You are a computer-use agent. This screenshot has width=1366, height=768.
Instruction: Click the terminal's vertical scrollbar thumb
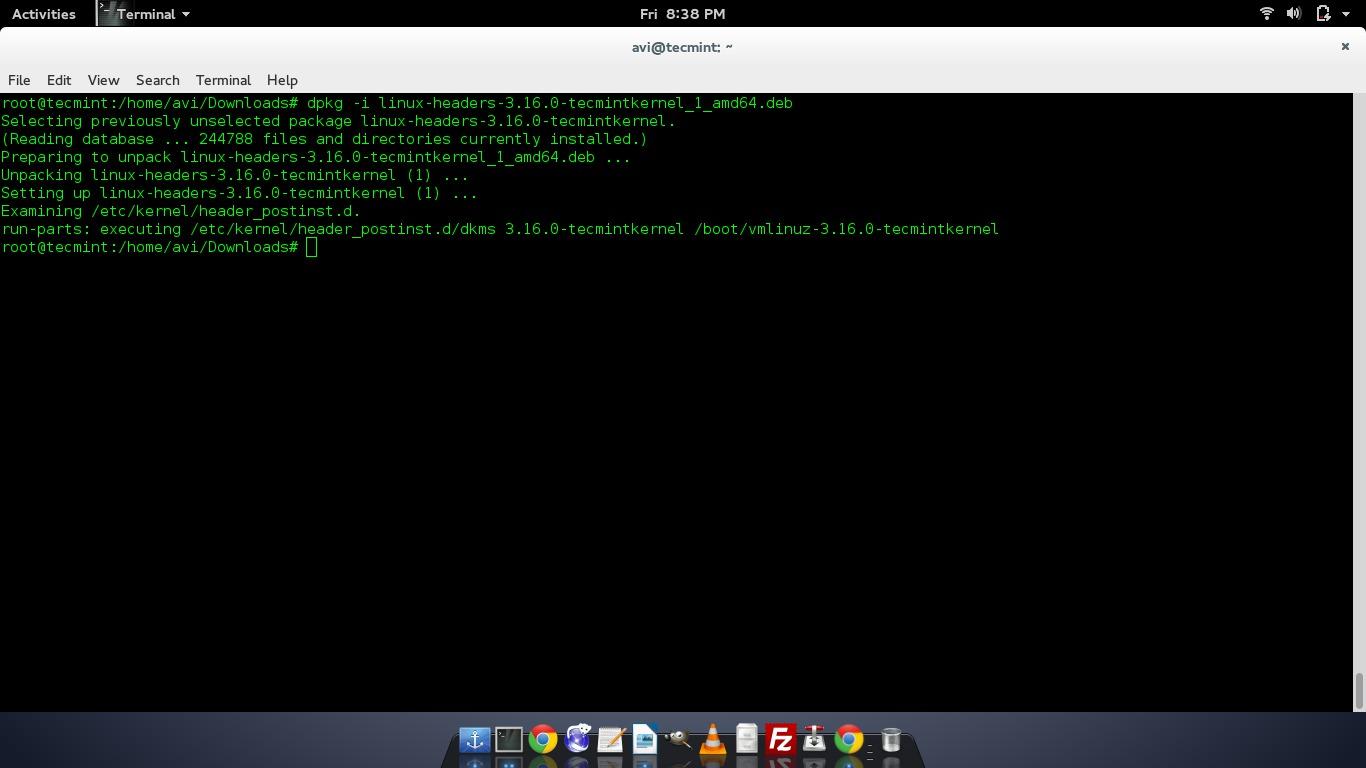coord(1359,691)
